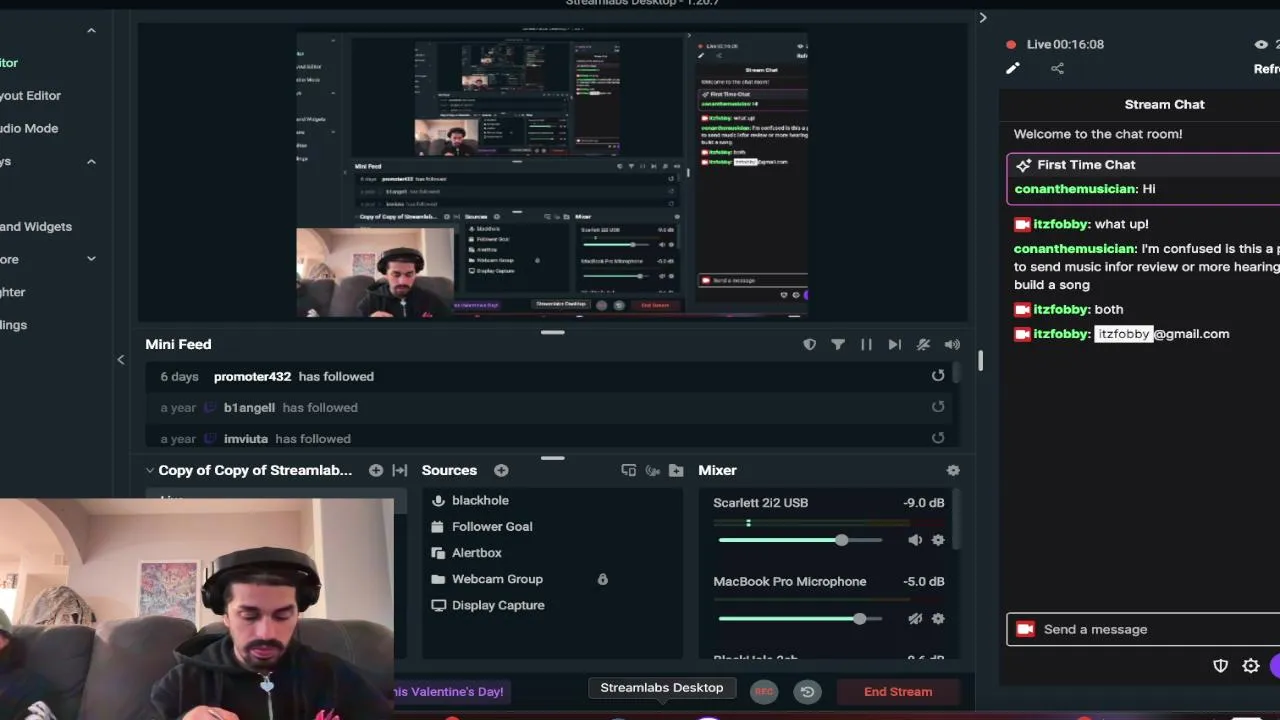Click the share stream icon

1057,68
